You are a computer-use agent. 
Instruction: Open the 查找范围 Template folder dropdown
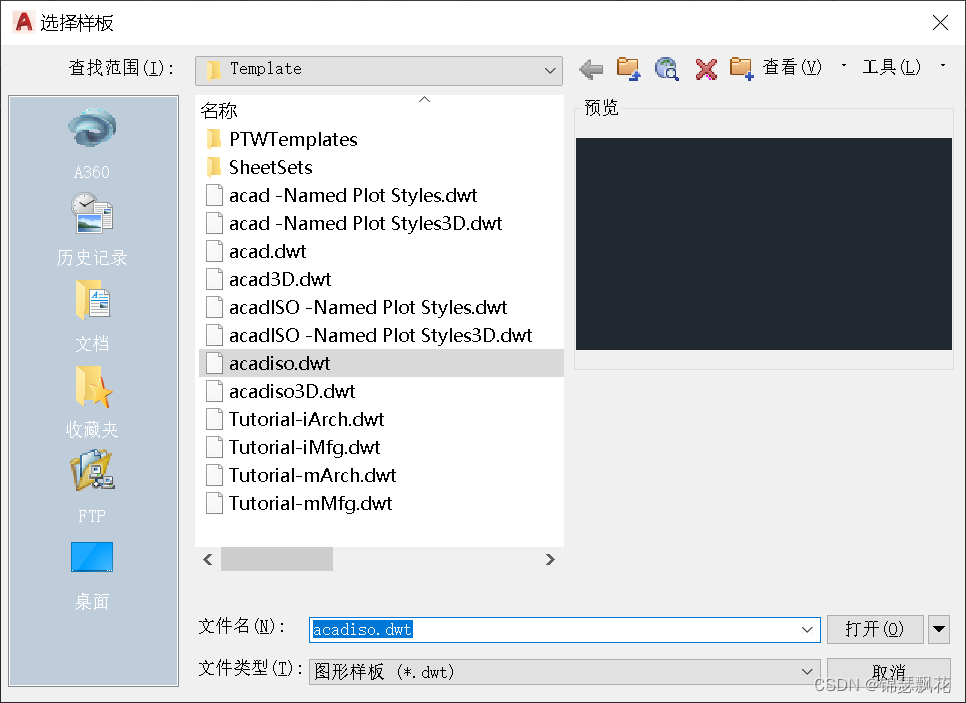pyautogui.click(x=379, y=70)
